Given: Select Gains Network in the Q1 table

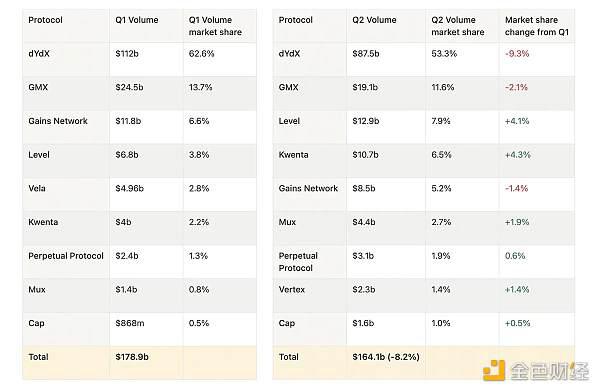Looking at the screenshot, I should [58, 121].
